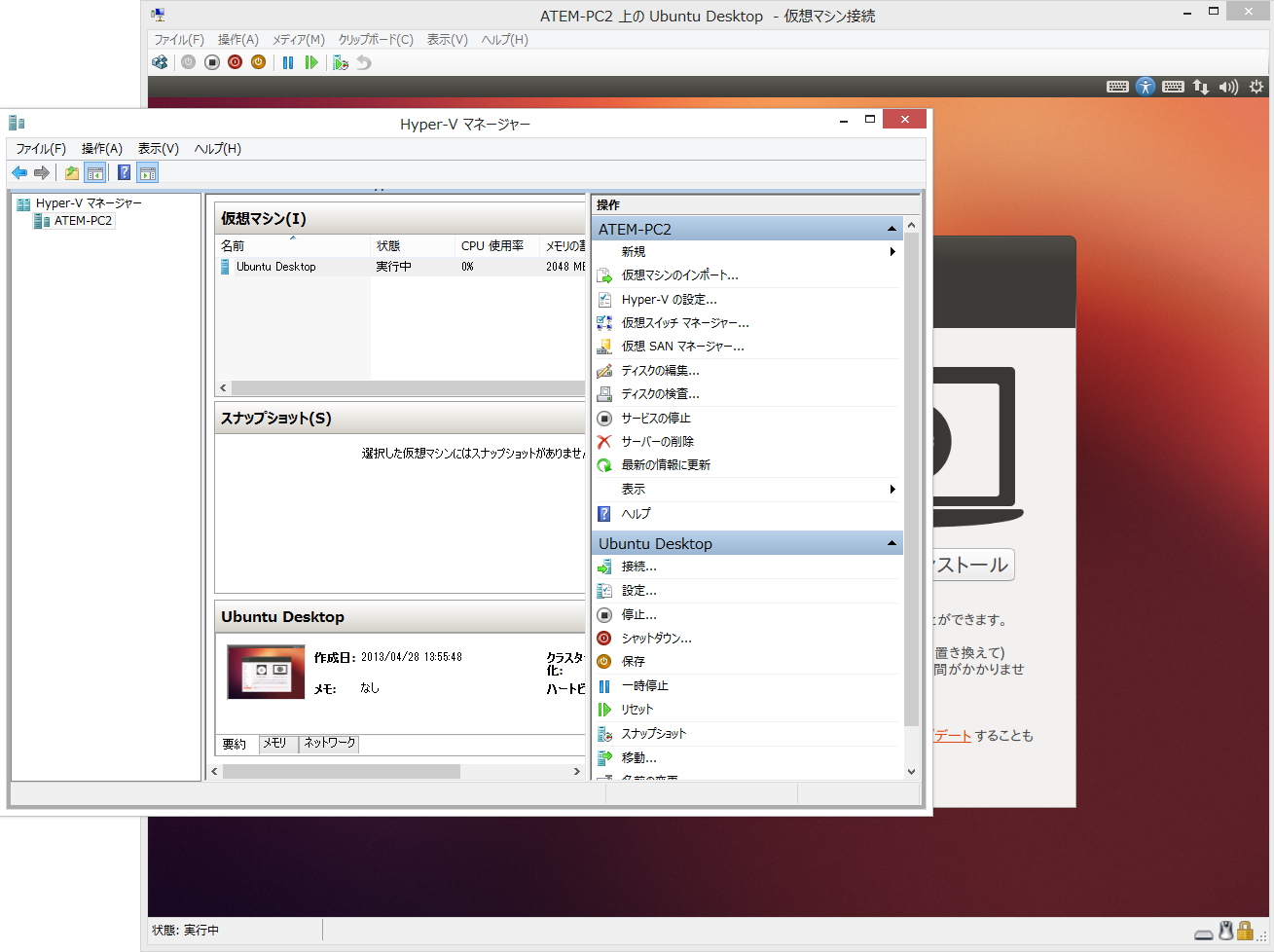This screenshot has height=952, width=1274.
Task: Toggle action pane visibility toolbar button
Action: coord(147,173)
